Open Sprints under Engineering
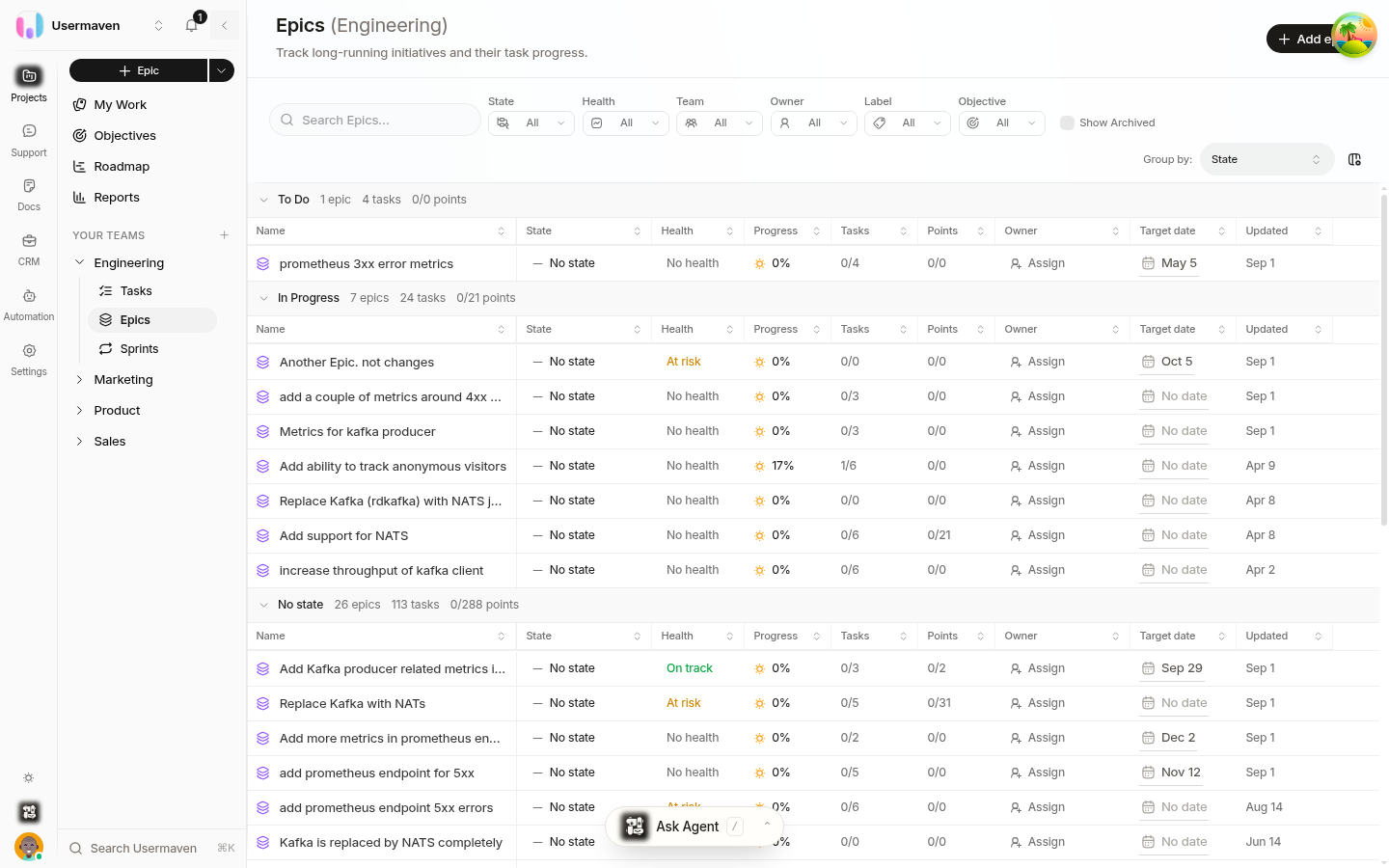The image size is (1389, 868). (x=139, y=349)
